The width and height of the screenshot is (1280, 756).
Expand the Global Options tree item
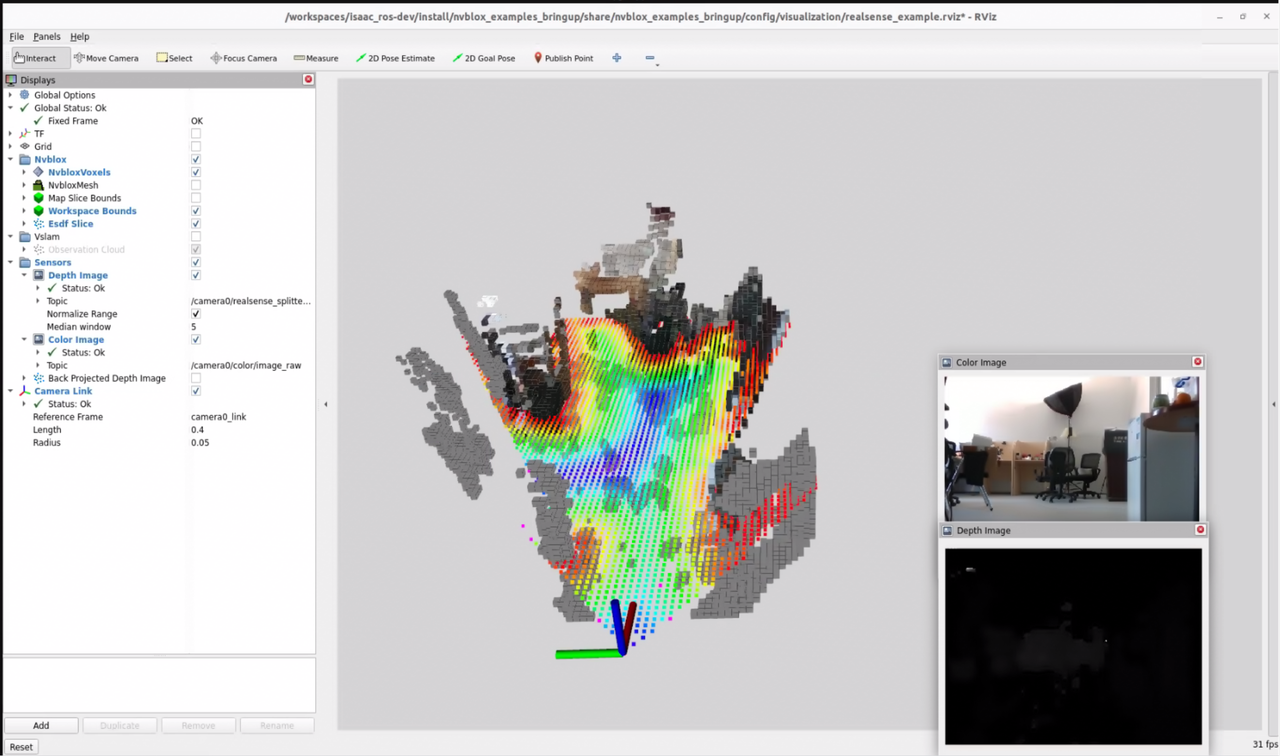point(11,95)
